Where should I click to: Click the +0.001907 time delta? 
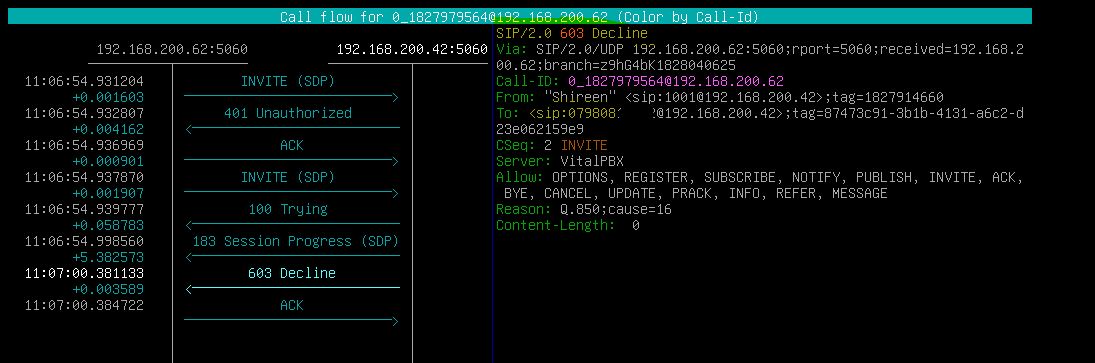(108, 193)
